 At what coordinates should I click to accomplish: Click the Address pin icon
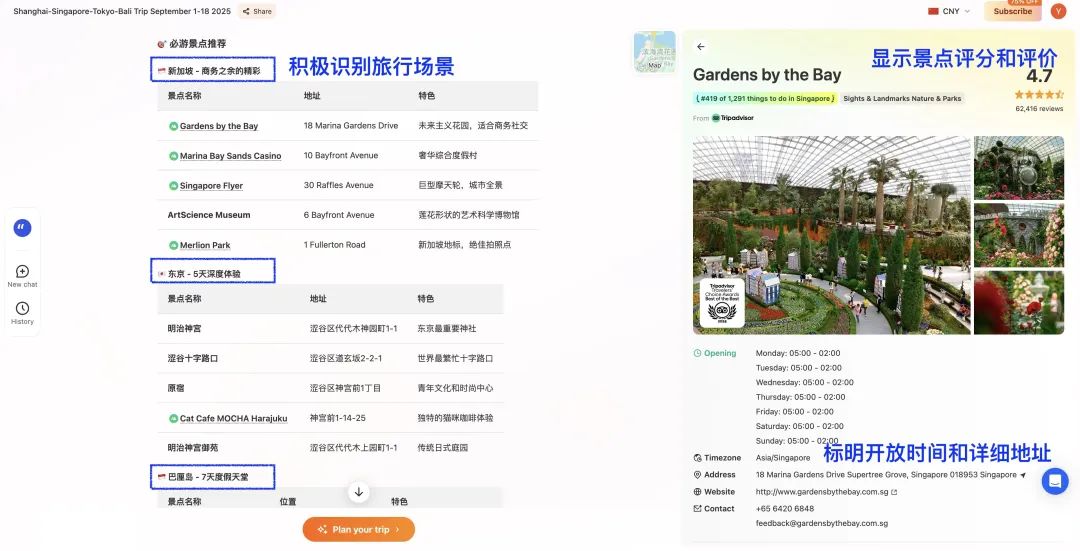[697, 475]
